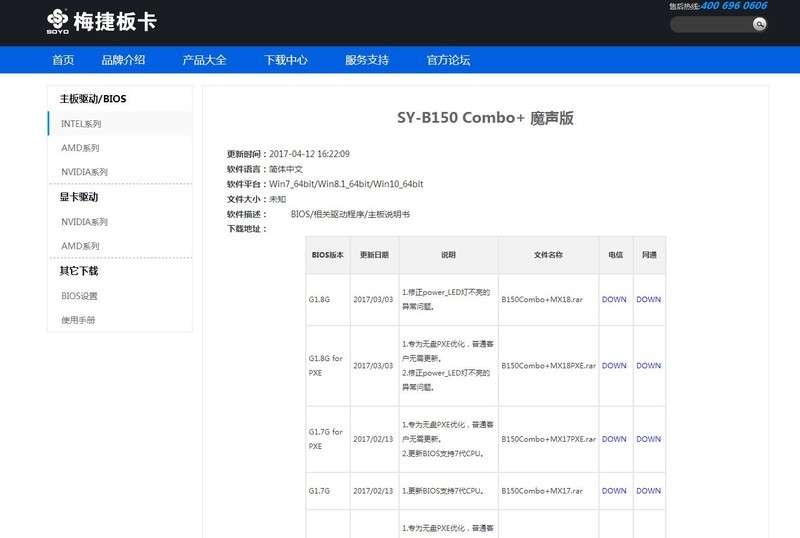The width and height of the screenshot is (800, 538).
Task: Click the language value 简体中文
Action: pyautogui.click(x=286, y=169)
